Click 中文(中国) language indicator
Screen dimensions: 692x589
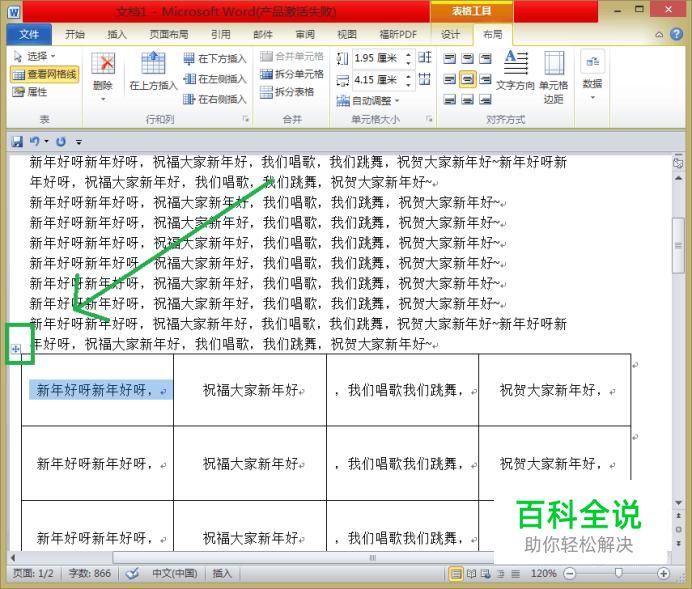175,574
